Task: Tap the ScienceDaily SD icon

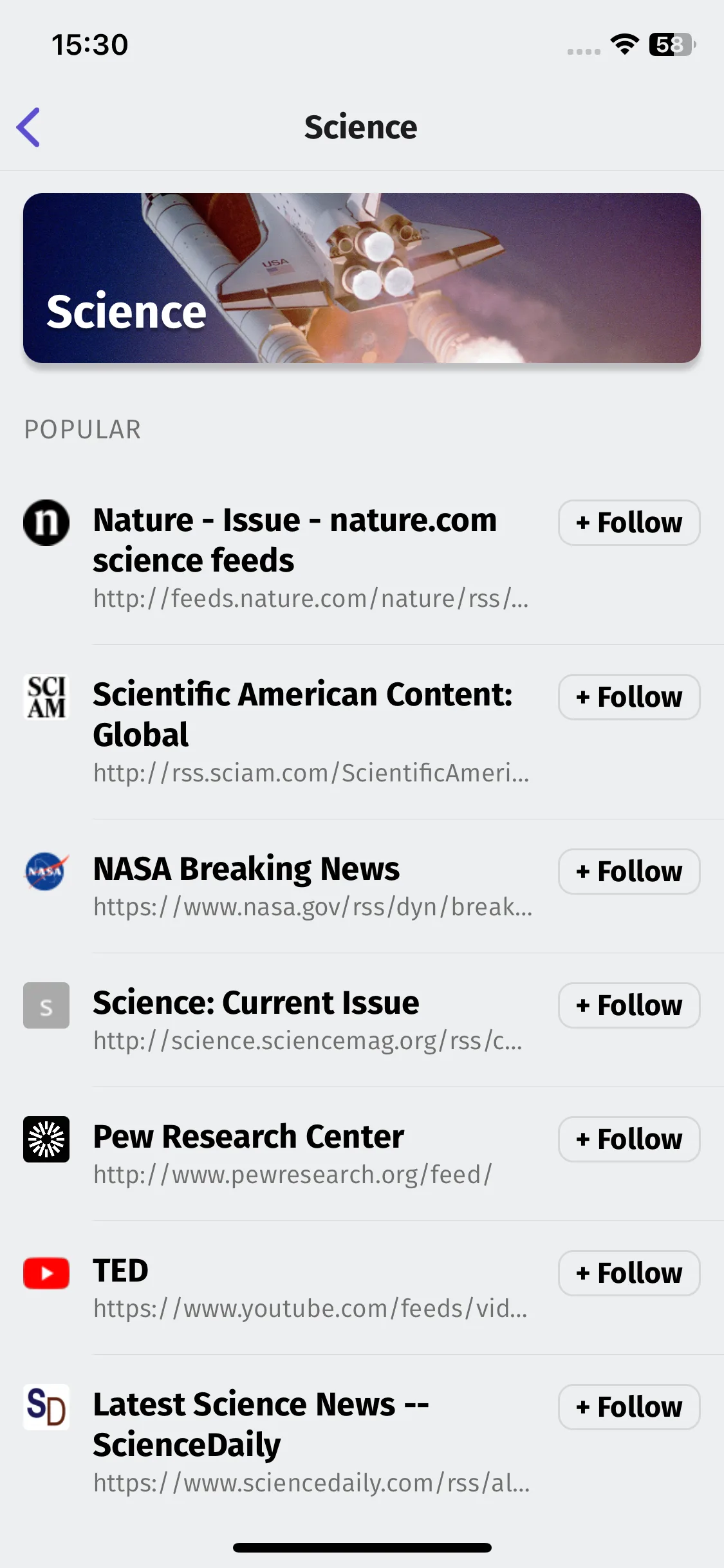Action: [46, 1407]
